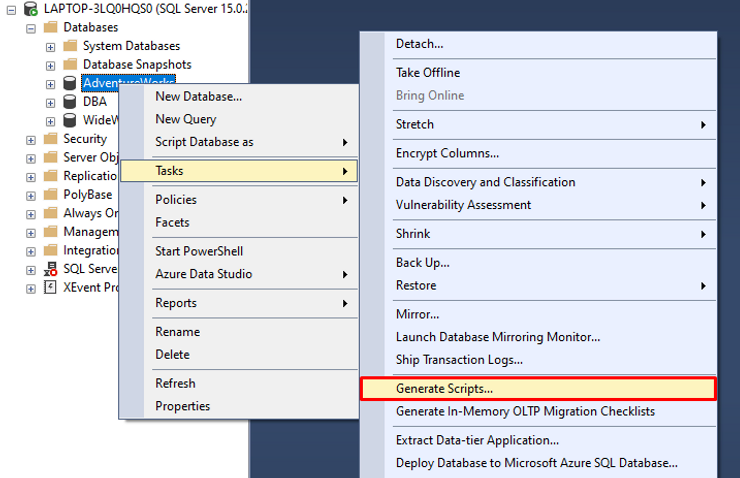Click Generate Scripts... menu item
This screenshot has height=478, width=740.
(x=538, y=389)
